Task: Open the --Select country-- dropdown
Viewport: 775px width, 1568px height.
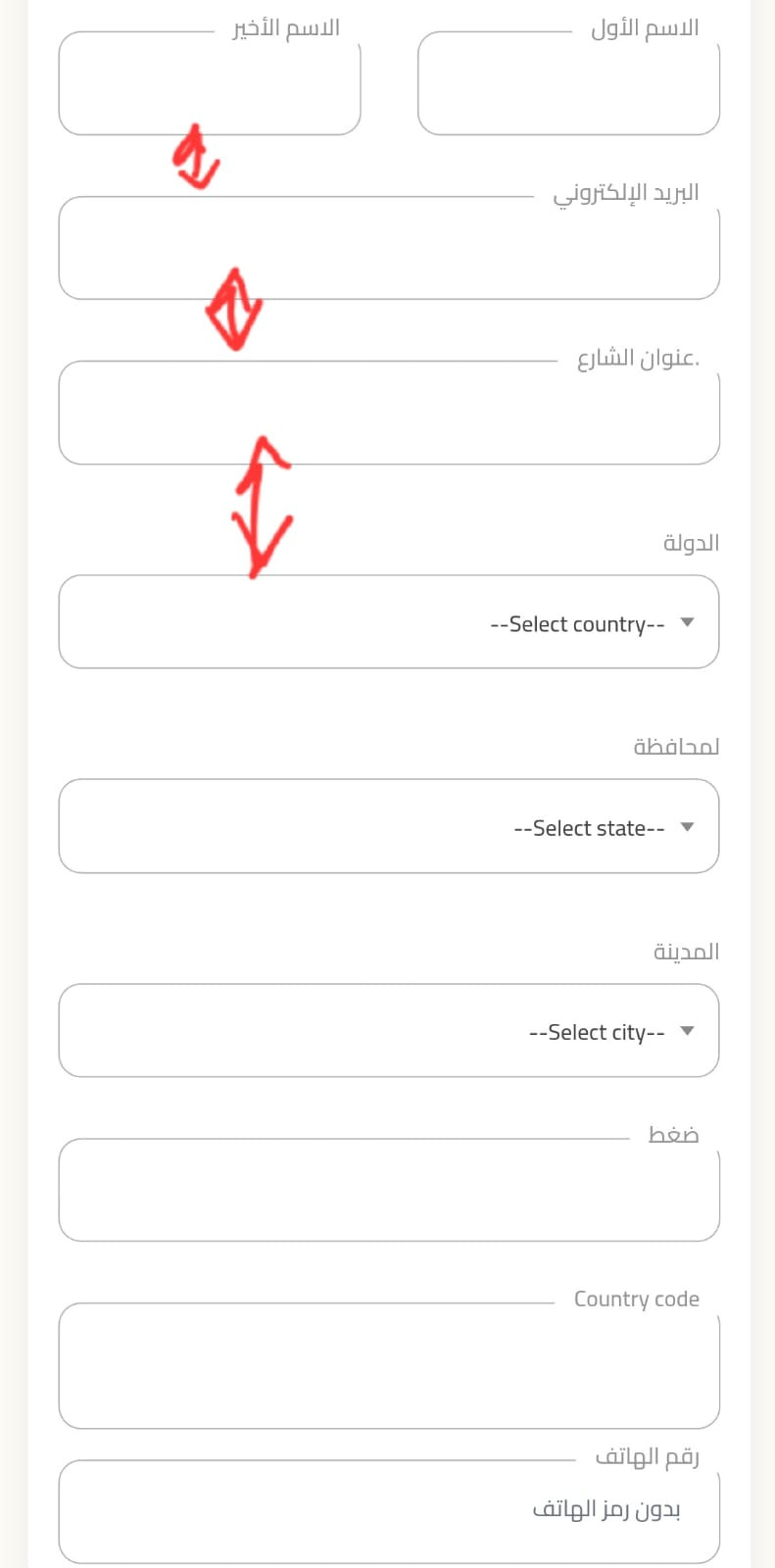Action: point(389,622)
